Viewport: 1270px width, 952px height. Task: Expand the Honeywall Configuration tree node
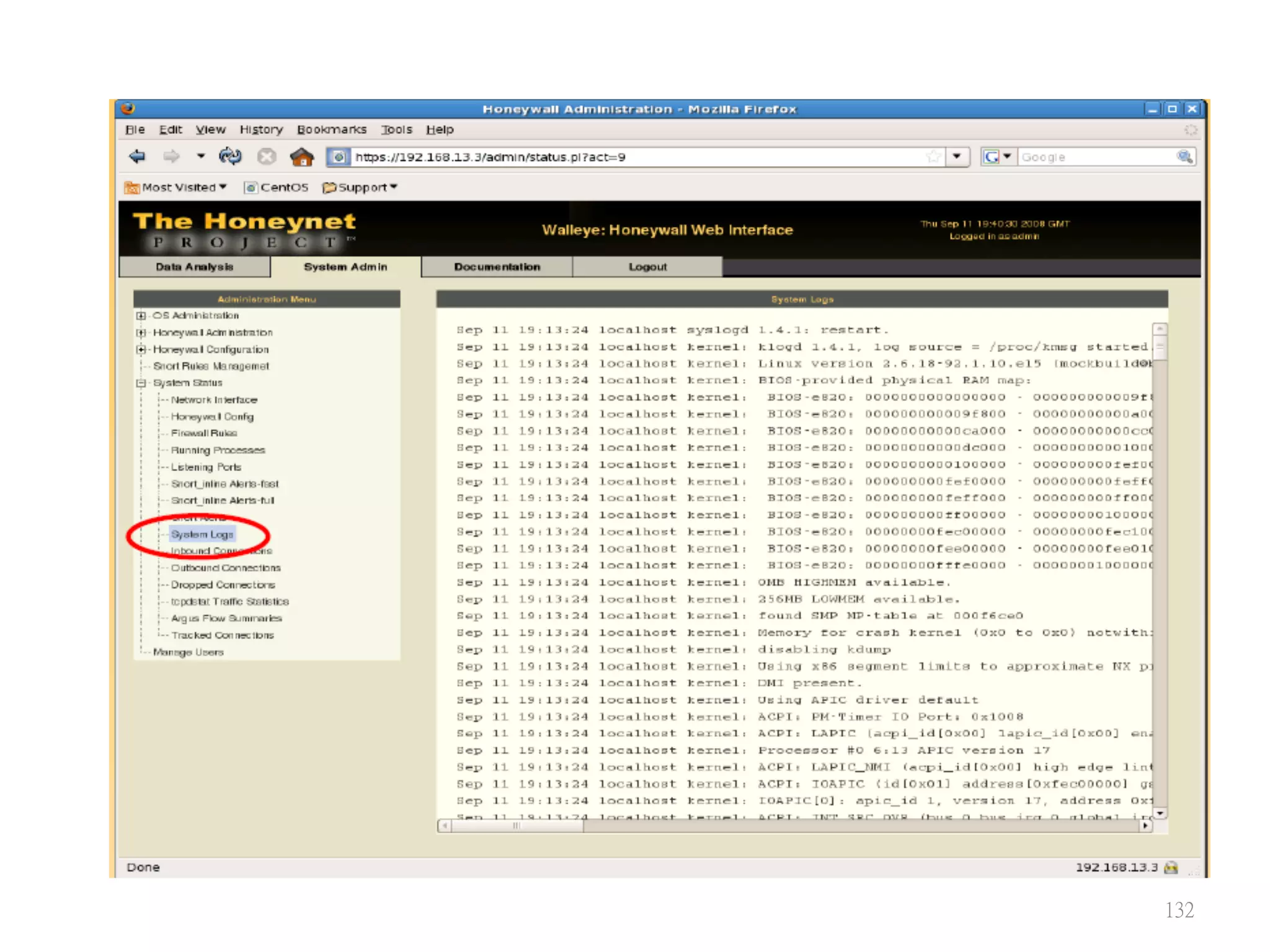pyautogui.click(x=141, y=350)
